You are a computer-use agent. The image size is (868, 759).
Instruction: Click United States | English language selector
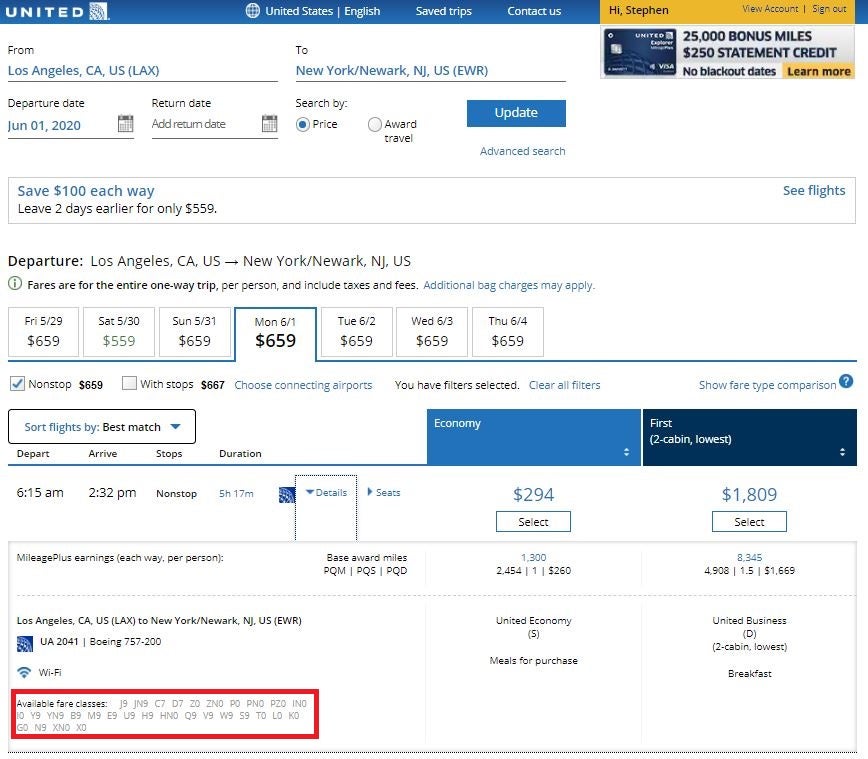(x=322, y=11)
